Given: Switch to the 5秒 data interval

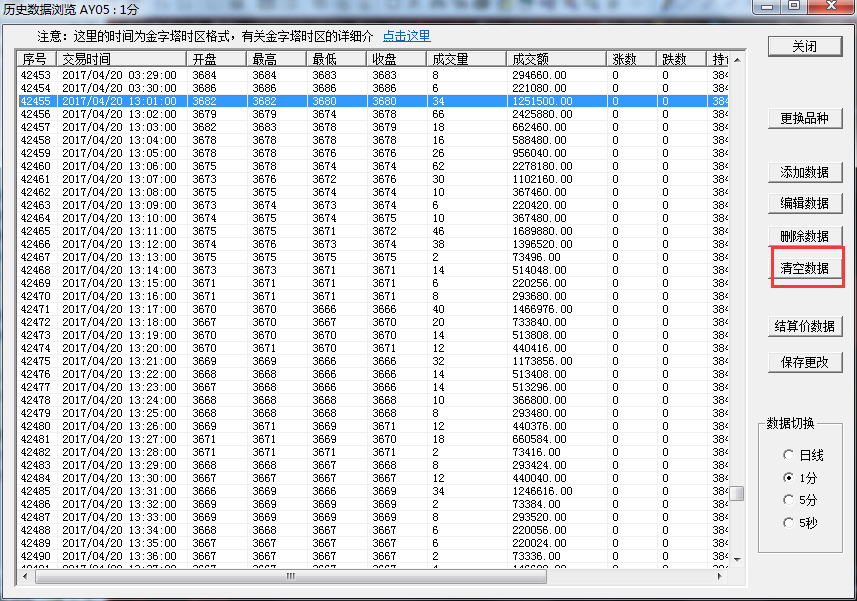Looking at the screenshot, I should point(788,522).
